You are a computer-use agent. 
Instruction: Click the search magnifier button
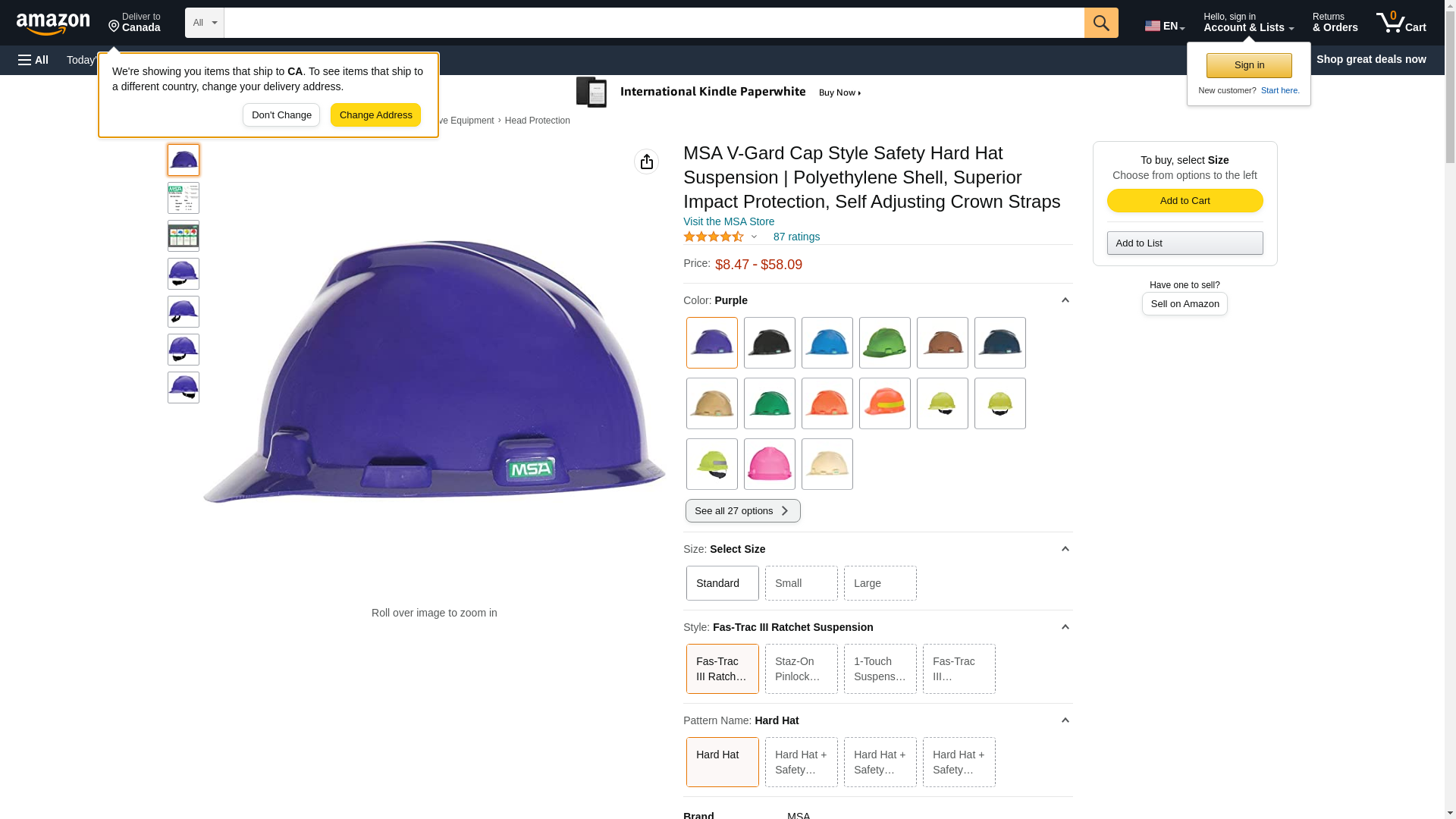pos(1101,23)
